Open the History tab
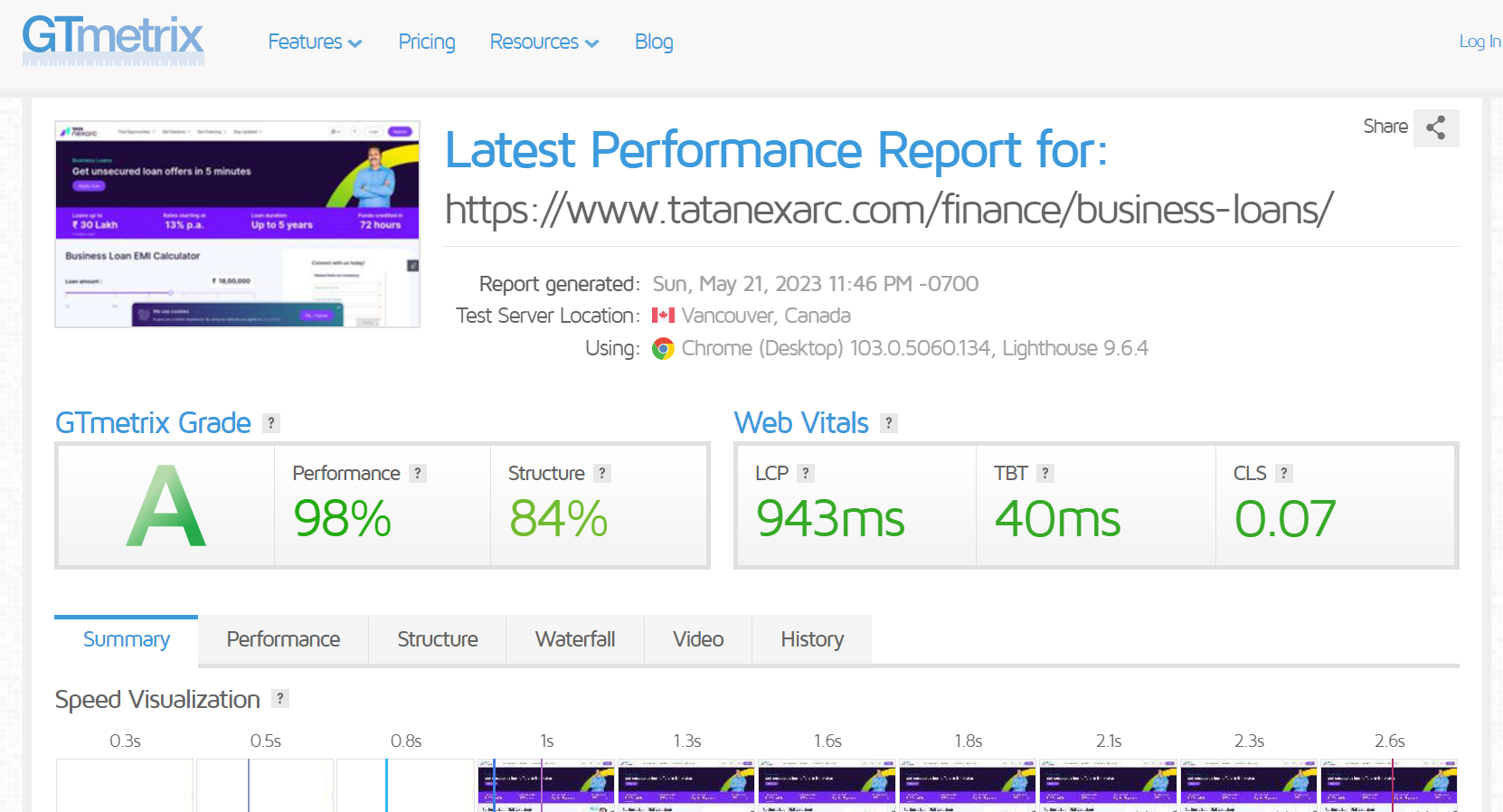1503x812 pixels. tap(812, 640)
